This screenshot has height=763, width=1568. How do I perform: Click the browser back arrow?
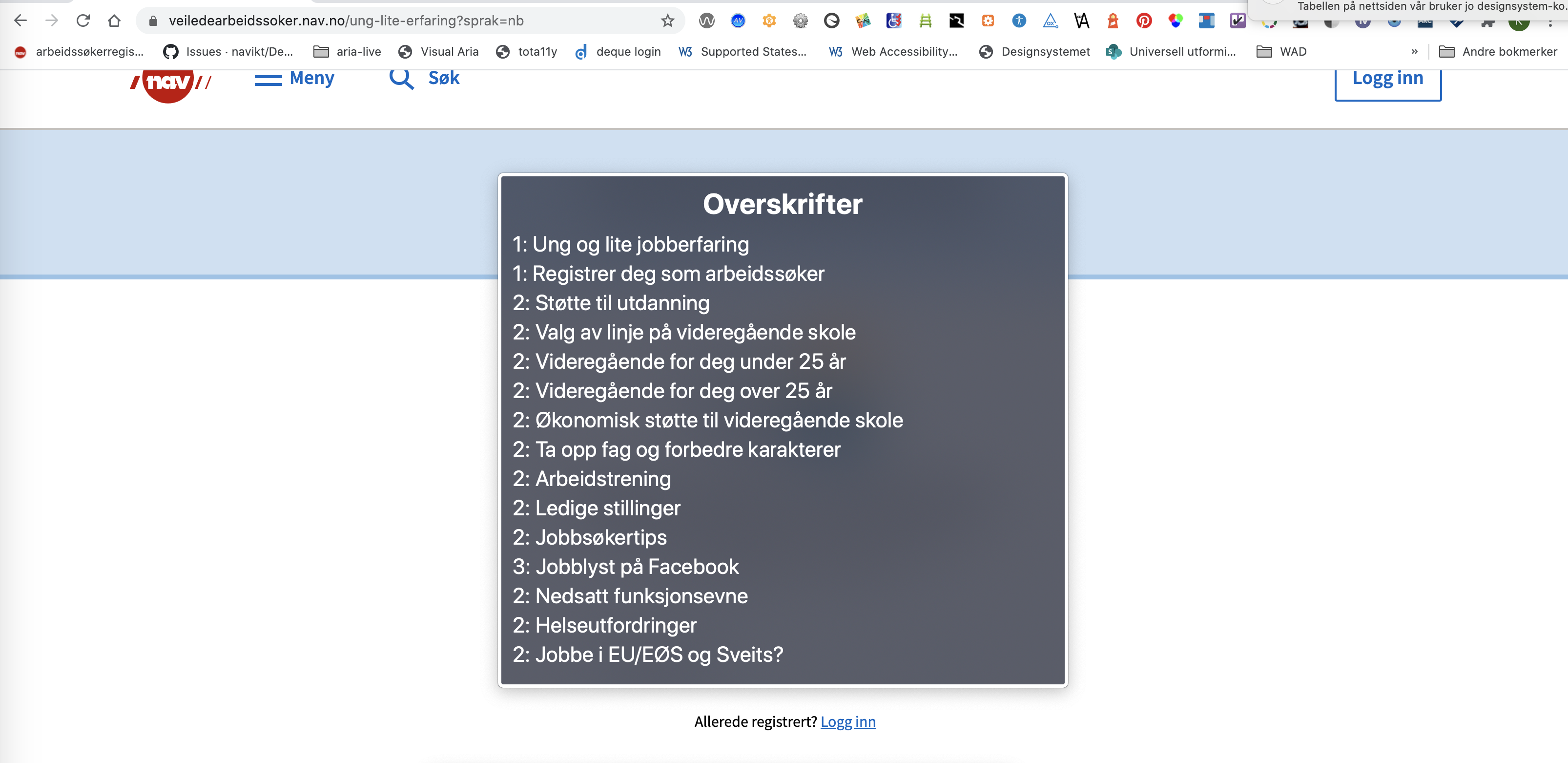tap(20, 21)
